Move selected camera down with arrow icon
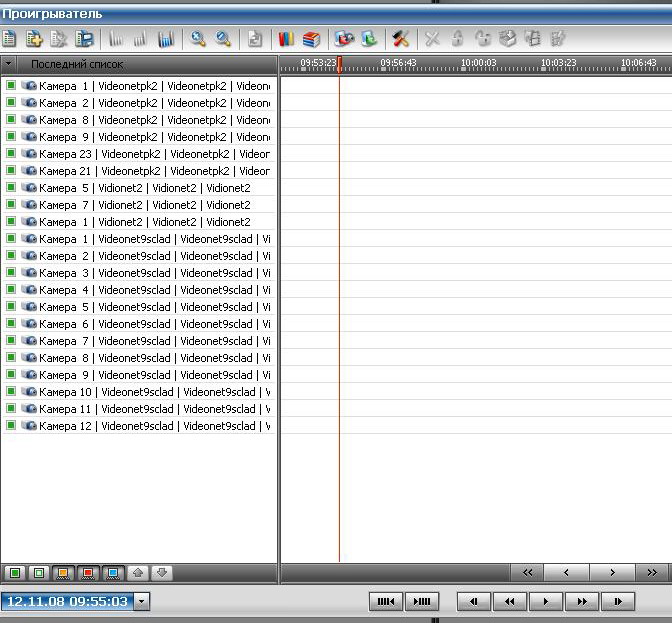This screenshot has height=623, width=672. click(162, 573)
